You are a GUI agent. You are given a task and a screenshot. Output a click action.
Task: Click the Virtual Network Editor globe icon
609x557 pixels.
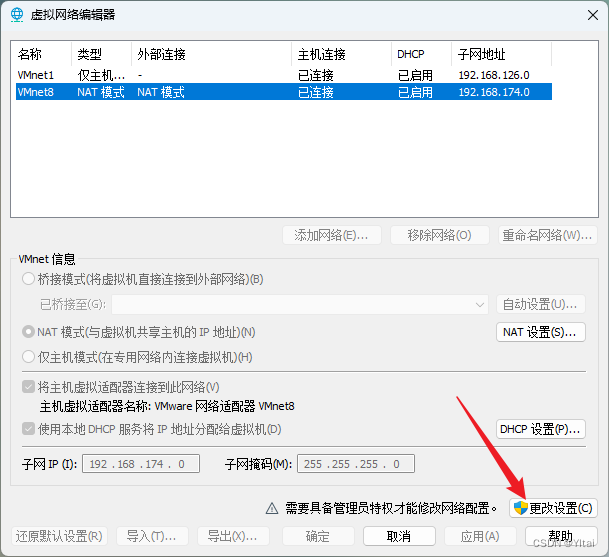[x=17, y=15]
